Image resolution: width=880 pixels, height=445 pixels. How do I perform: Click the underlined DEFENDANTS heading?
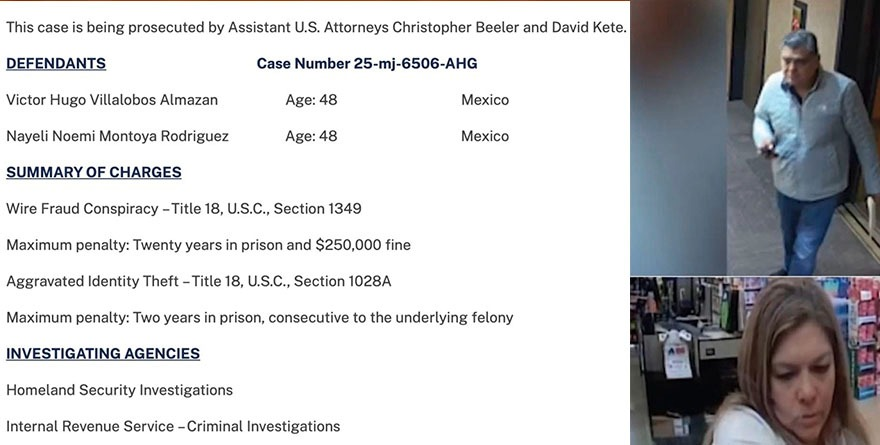click(56, 64)
